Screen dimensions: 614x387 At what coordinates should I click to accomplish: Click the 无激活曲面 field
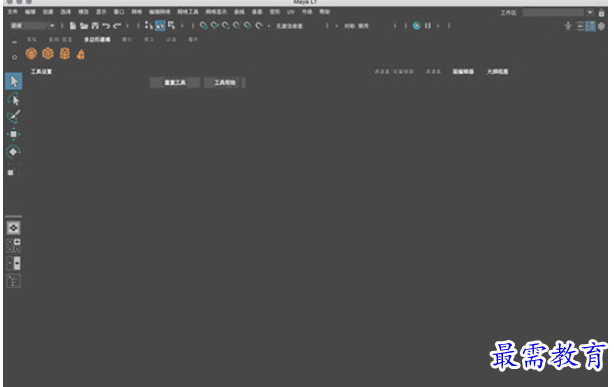pyautogui.click(x=289, y=26)
